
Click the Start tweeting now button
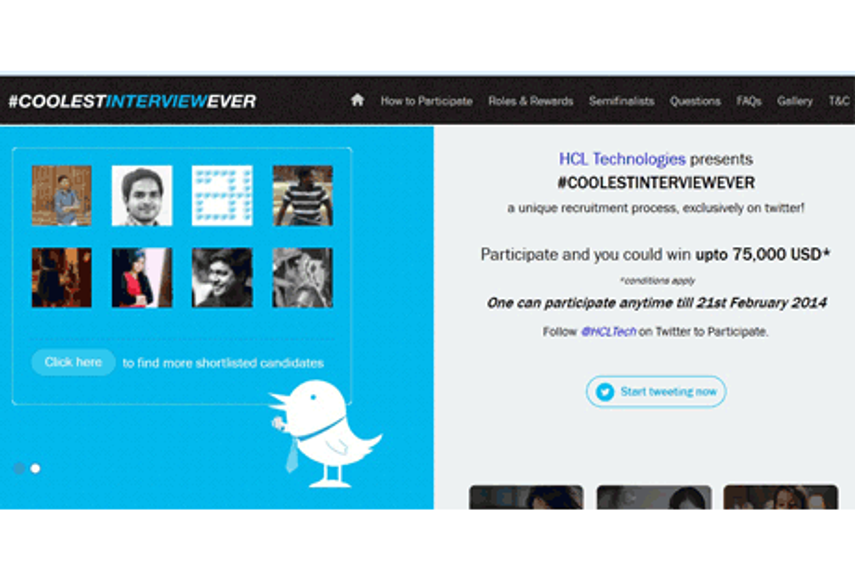[x=656, y=392]
